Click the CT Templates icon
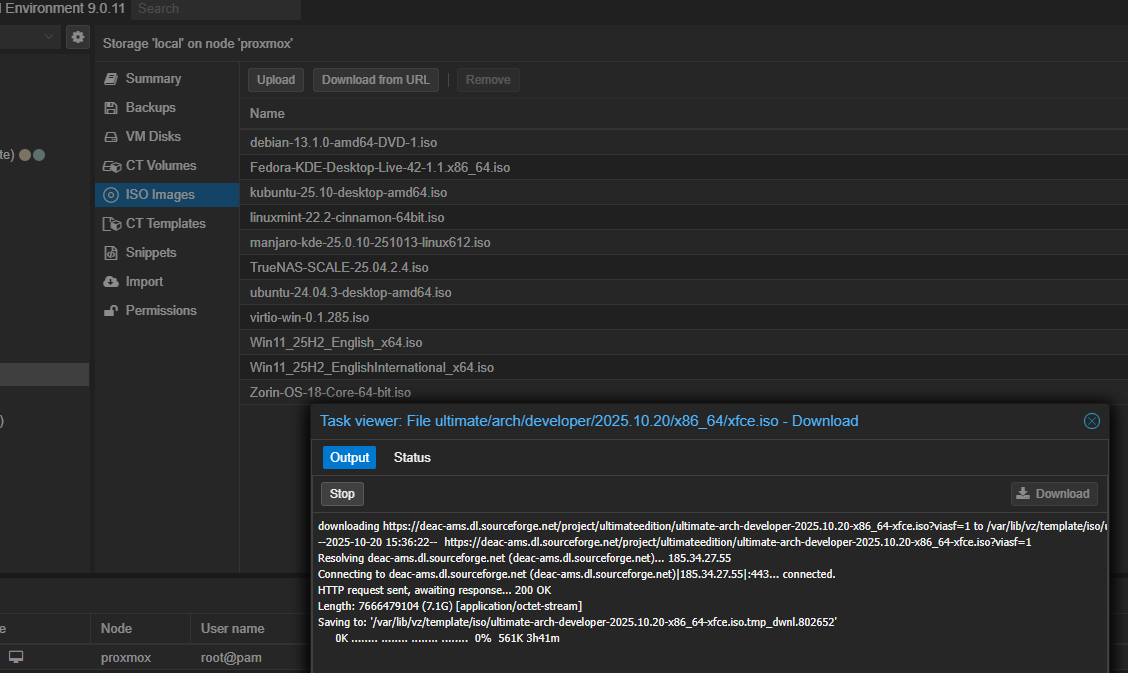 click(112, 224)
